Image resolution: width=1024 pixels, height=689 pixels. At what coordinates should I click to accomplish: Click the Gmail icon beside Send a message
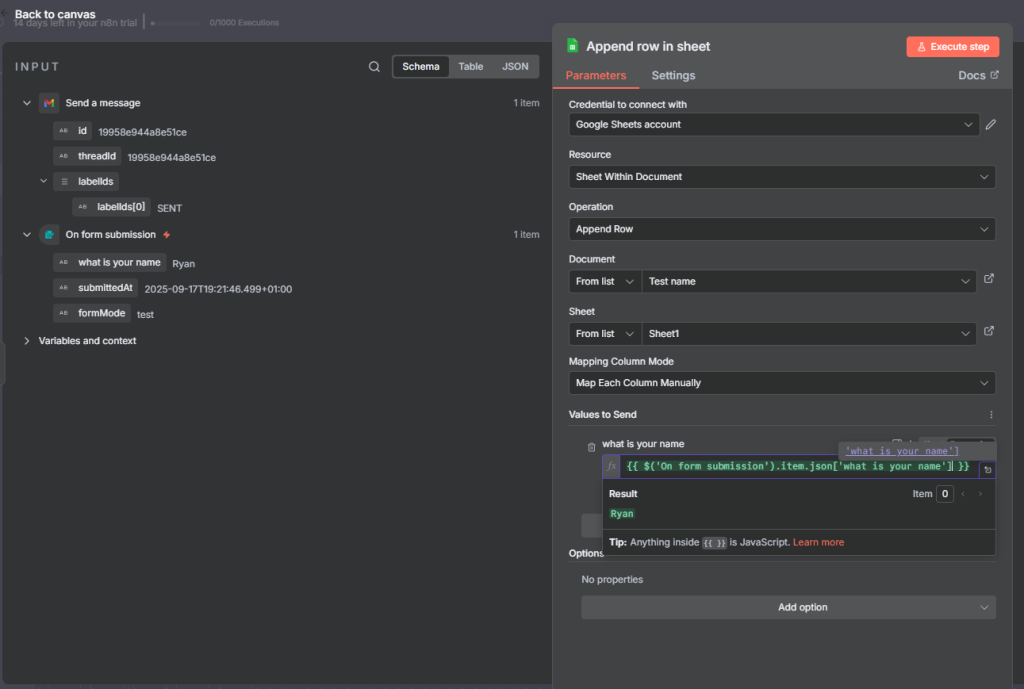49,103
